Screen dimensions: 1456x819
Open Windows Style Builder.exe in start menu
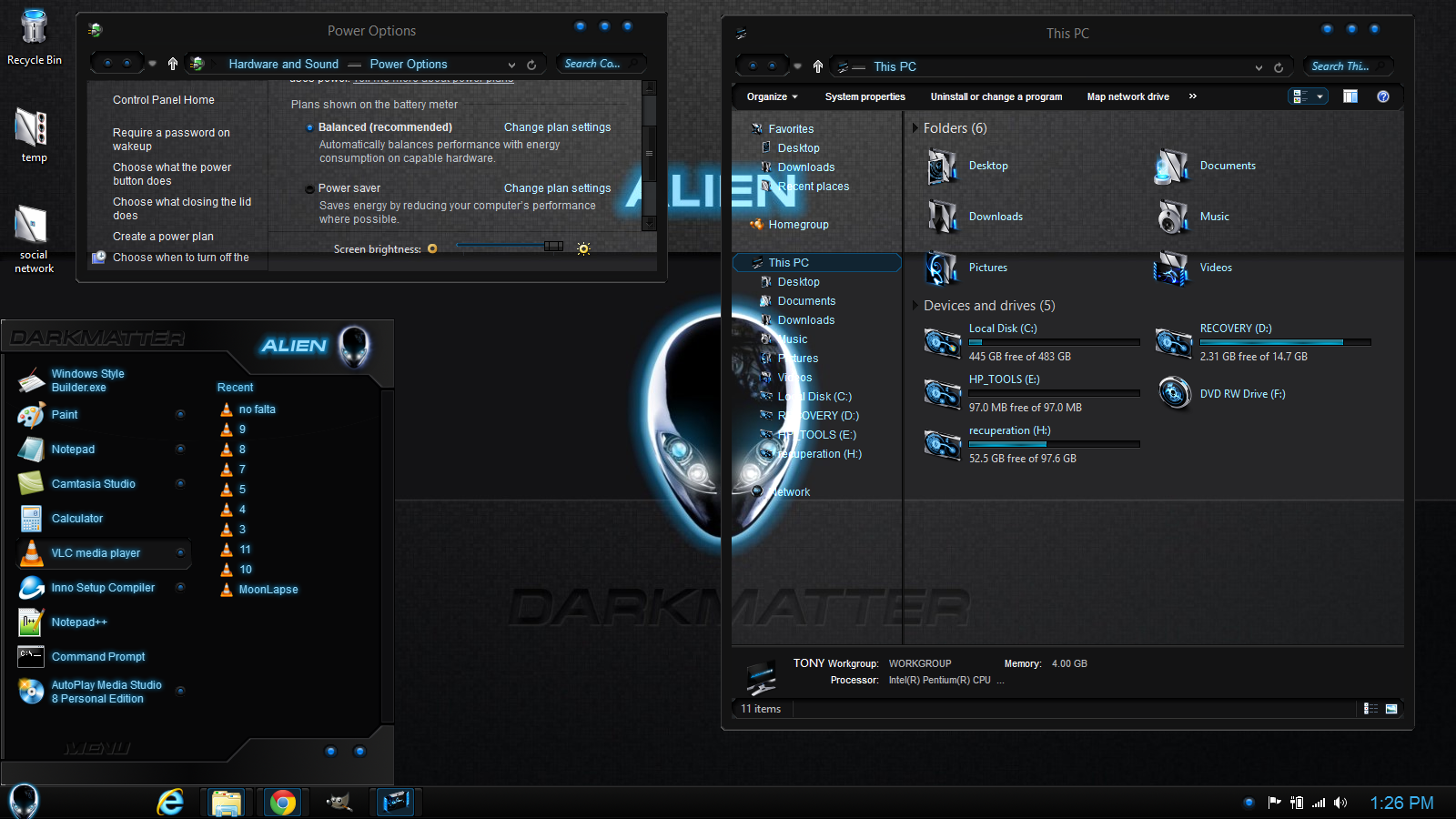(87, 380)
